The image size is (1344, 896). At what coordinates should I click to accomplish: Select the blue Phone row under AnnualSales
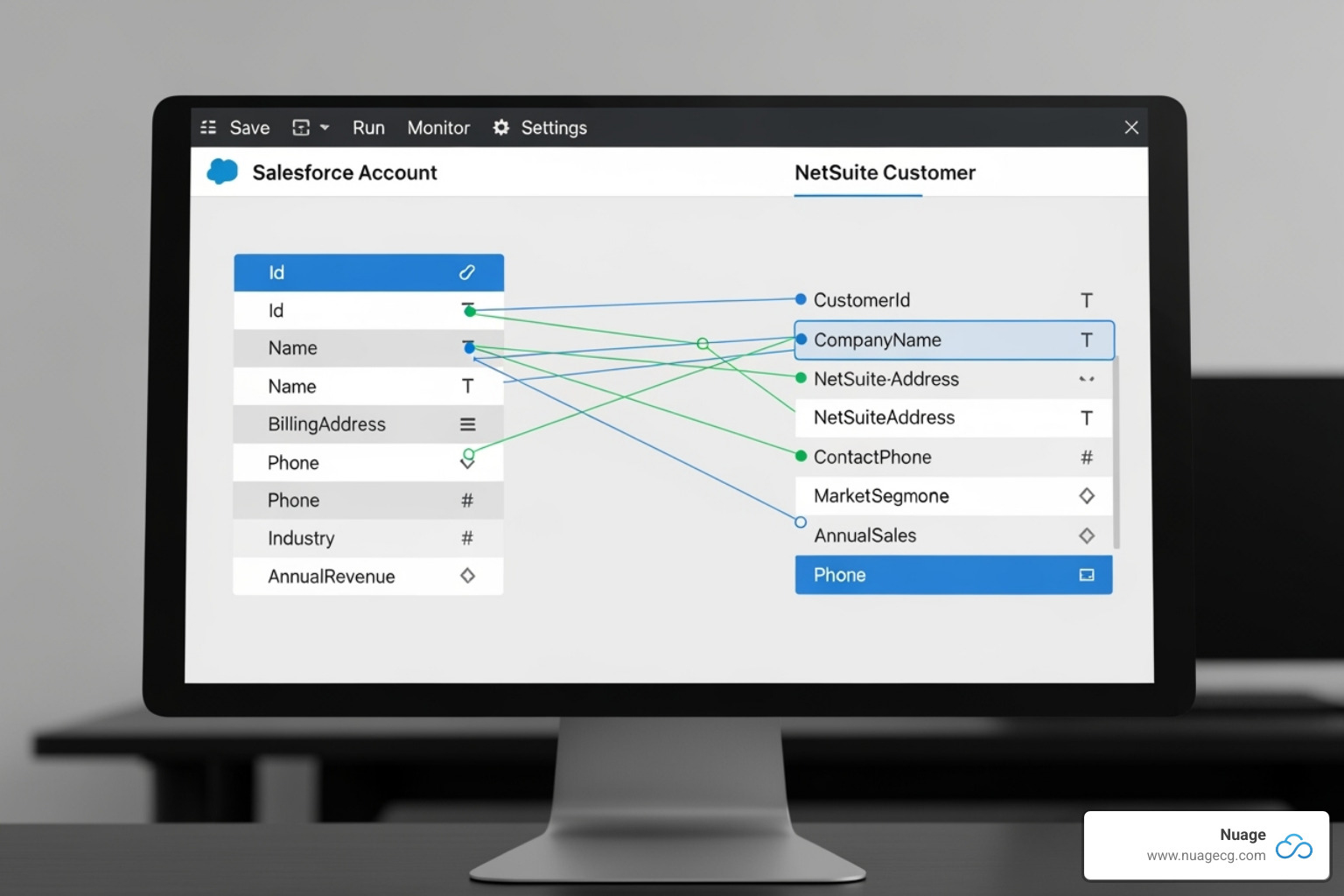tap(954, 575)
